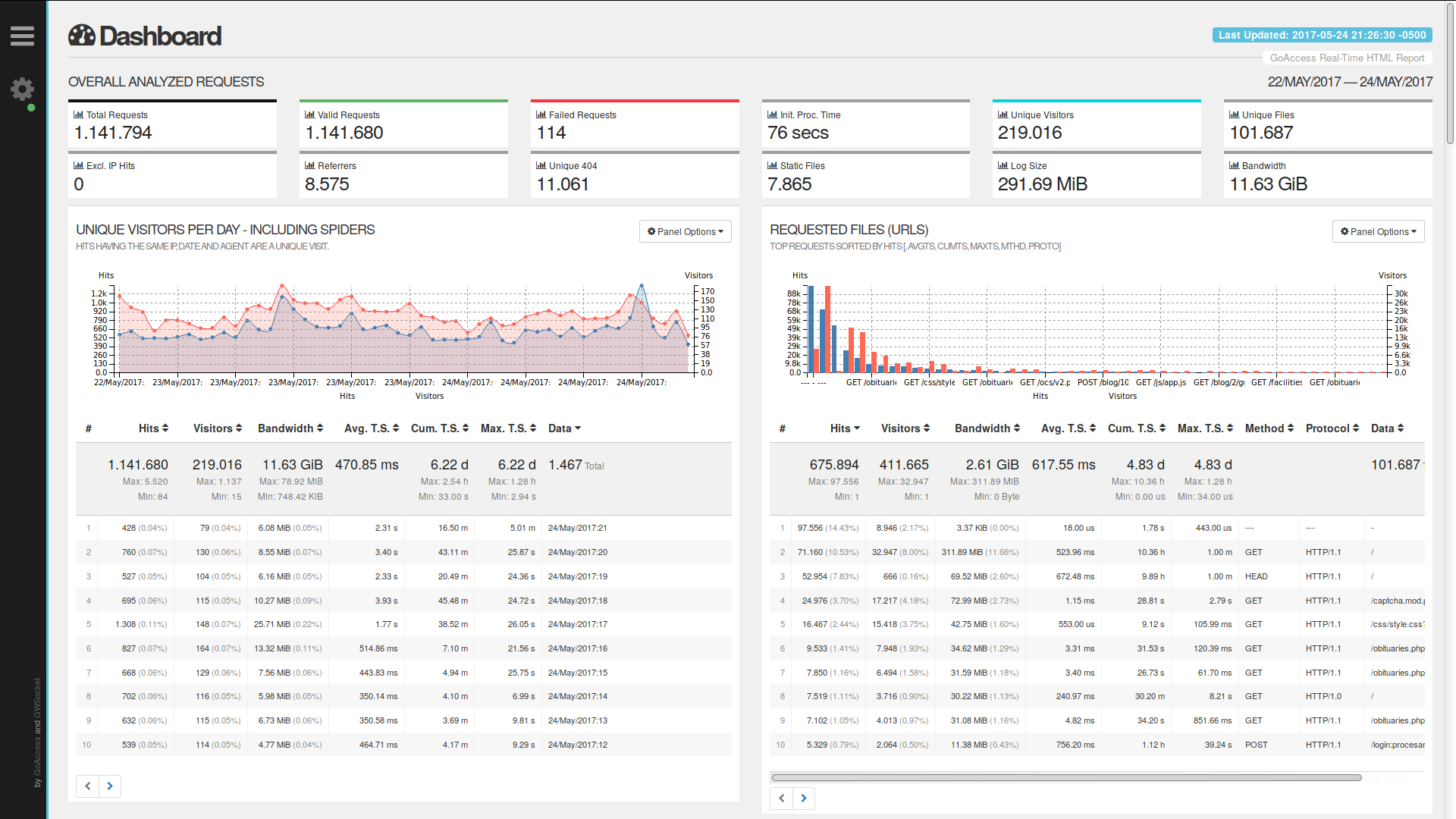Click the Total Requests chart icon
The image size is (1456, 819).
tap(78, 115)
